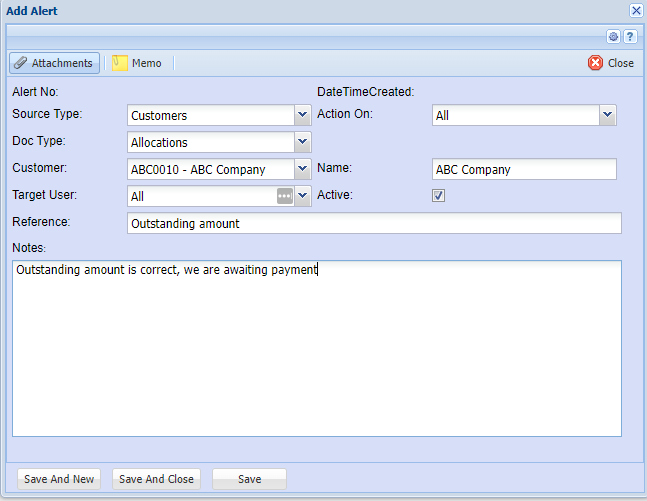Focus the Reference text field
647x501 pixels.
pyautogui.click(x=374, y=224)
